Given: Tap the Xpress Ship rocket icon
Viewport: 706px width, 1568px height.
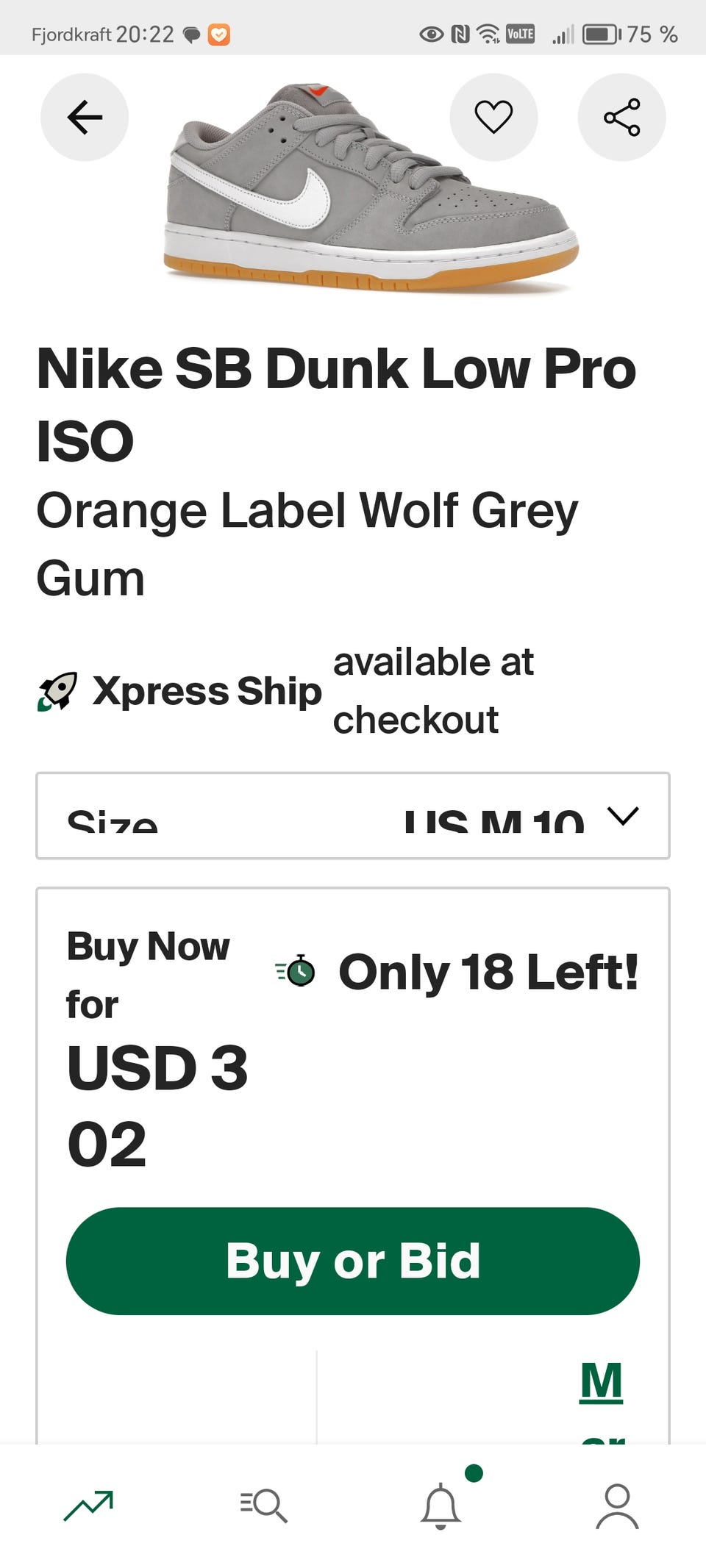Looking at the screenshot, I should [57, 691].
